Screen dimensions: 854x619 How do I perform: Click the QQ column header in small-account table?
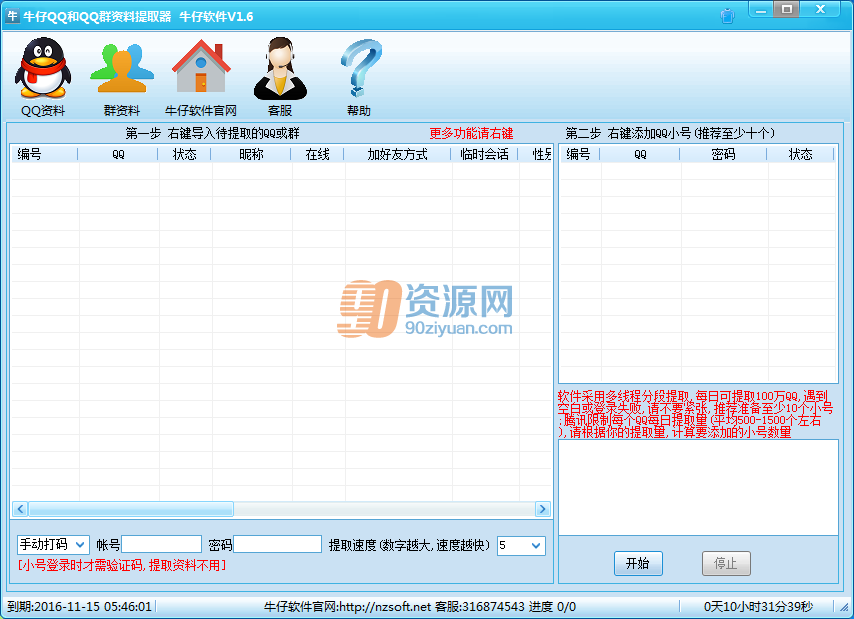640,155
